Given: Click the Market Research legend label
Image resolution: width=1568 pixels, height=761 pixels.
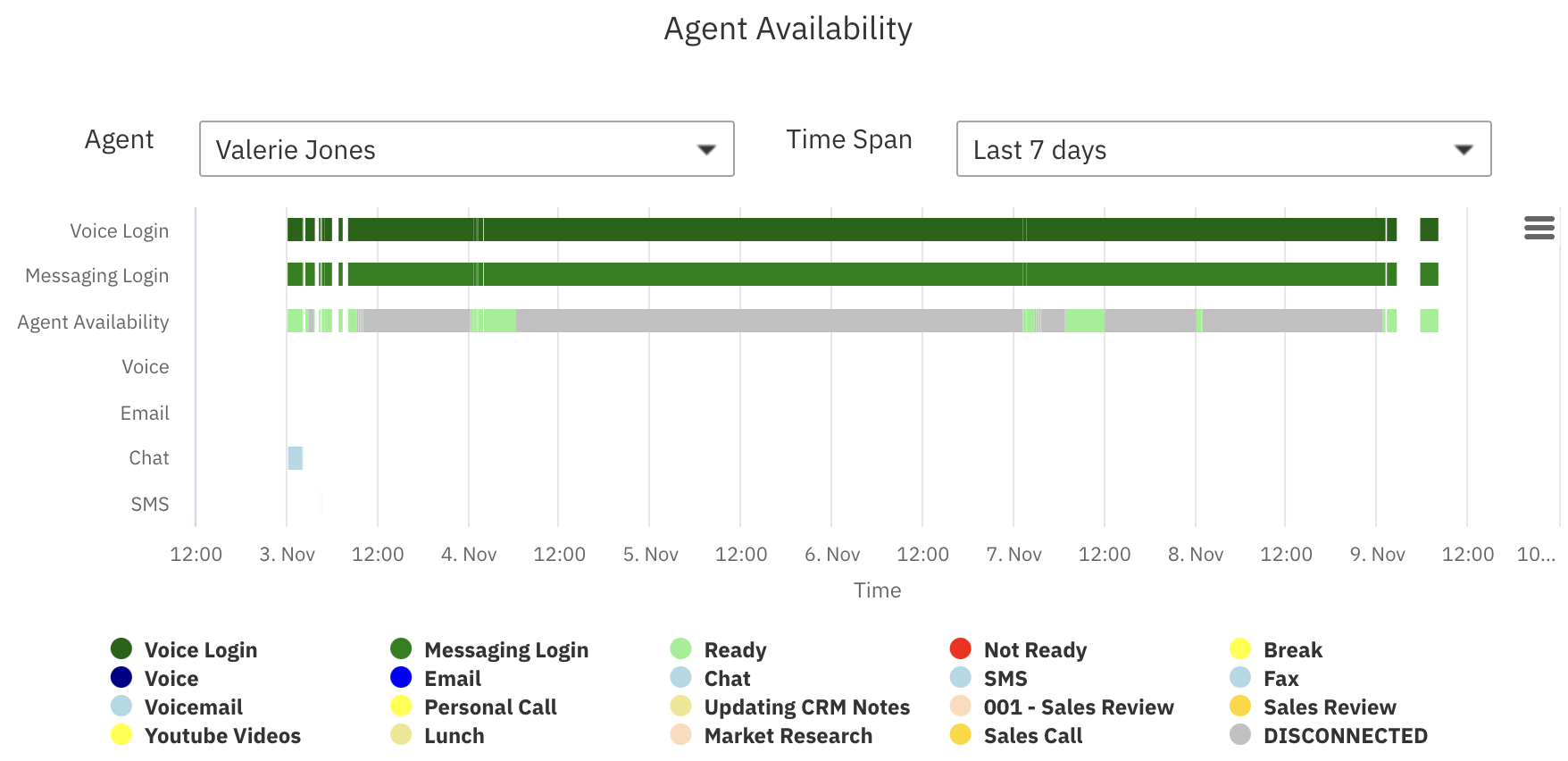Looking at the screenshot, I should 788,735.
